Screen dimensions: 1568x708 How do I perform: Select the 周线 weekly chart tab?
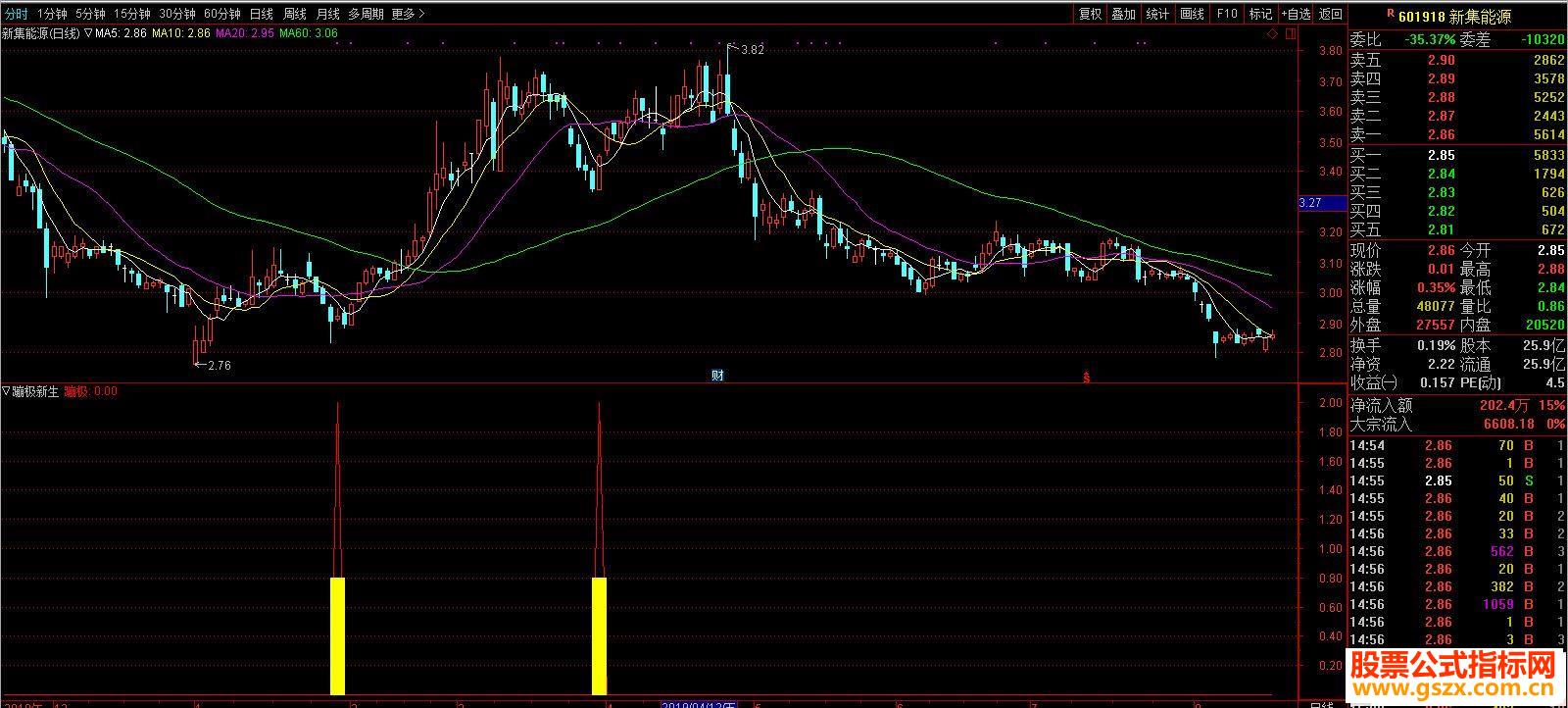click(x=295, y=14)
